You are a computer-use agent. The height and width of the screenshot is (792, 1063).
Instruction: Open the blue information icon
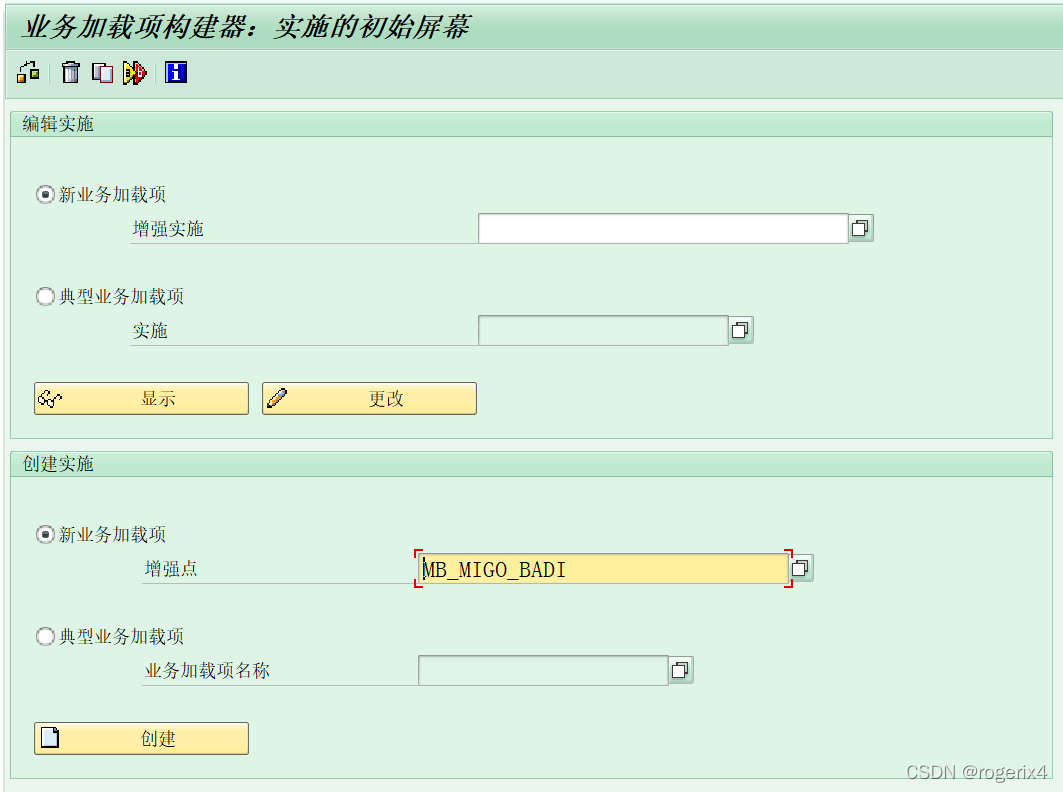pyautogui.click(x=175, y=72)
